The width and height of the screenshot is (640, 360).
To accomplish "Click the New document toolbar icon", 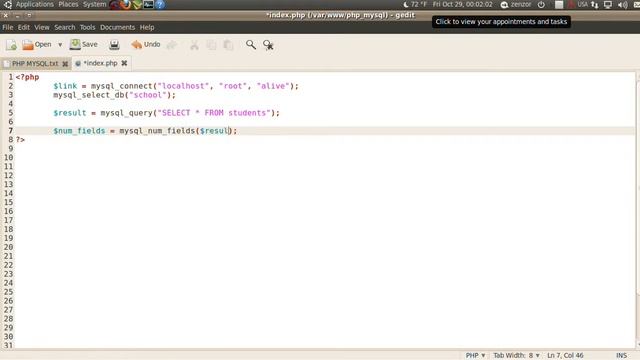I will (x=11, y=45).
